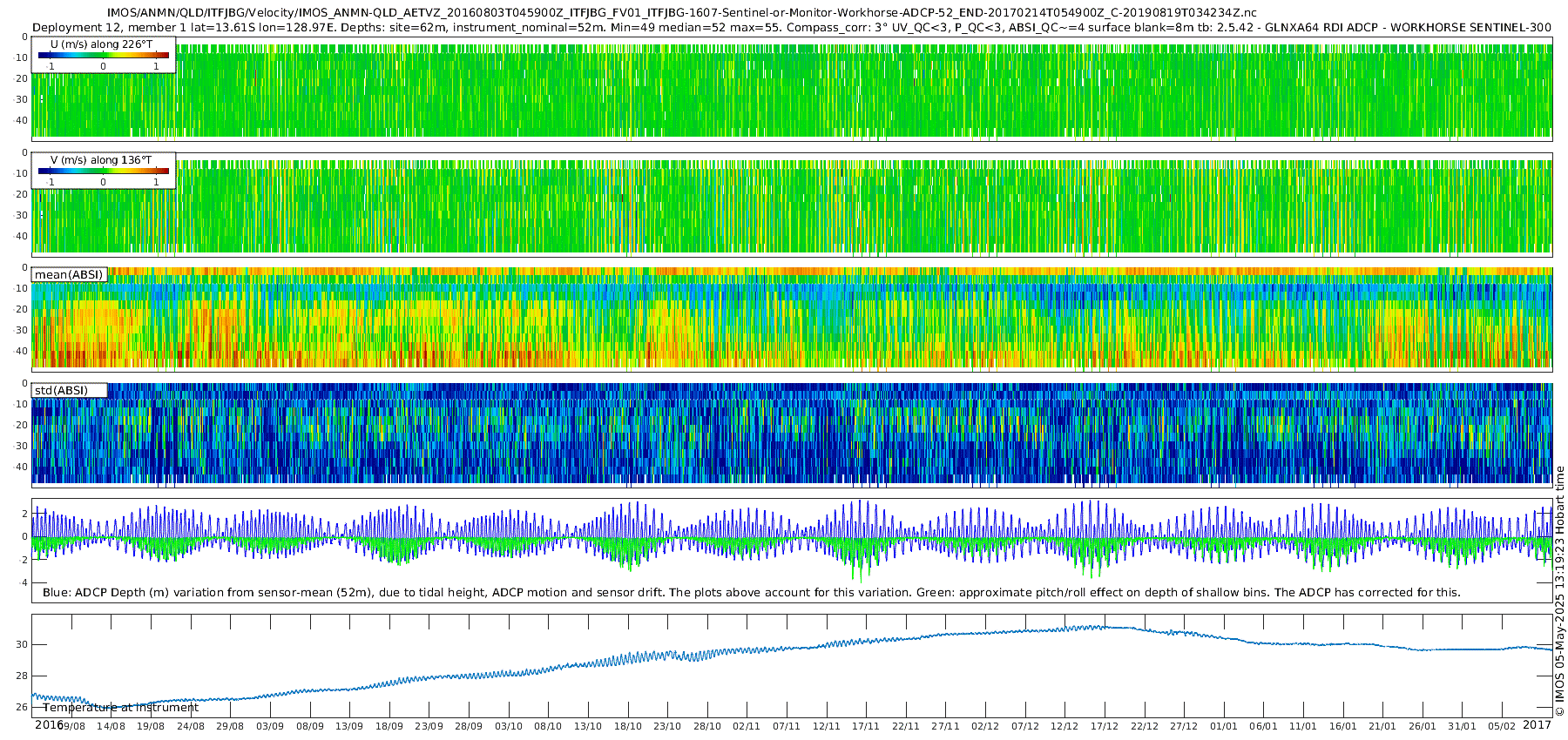This screenshot has height=740, width=1568.
Task: Click the Deployment 12 metadata line
Action: coord(791,27)
